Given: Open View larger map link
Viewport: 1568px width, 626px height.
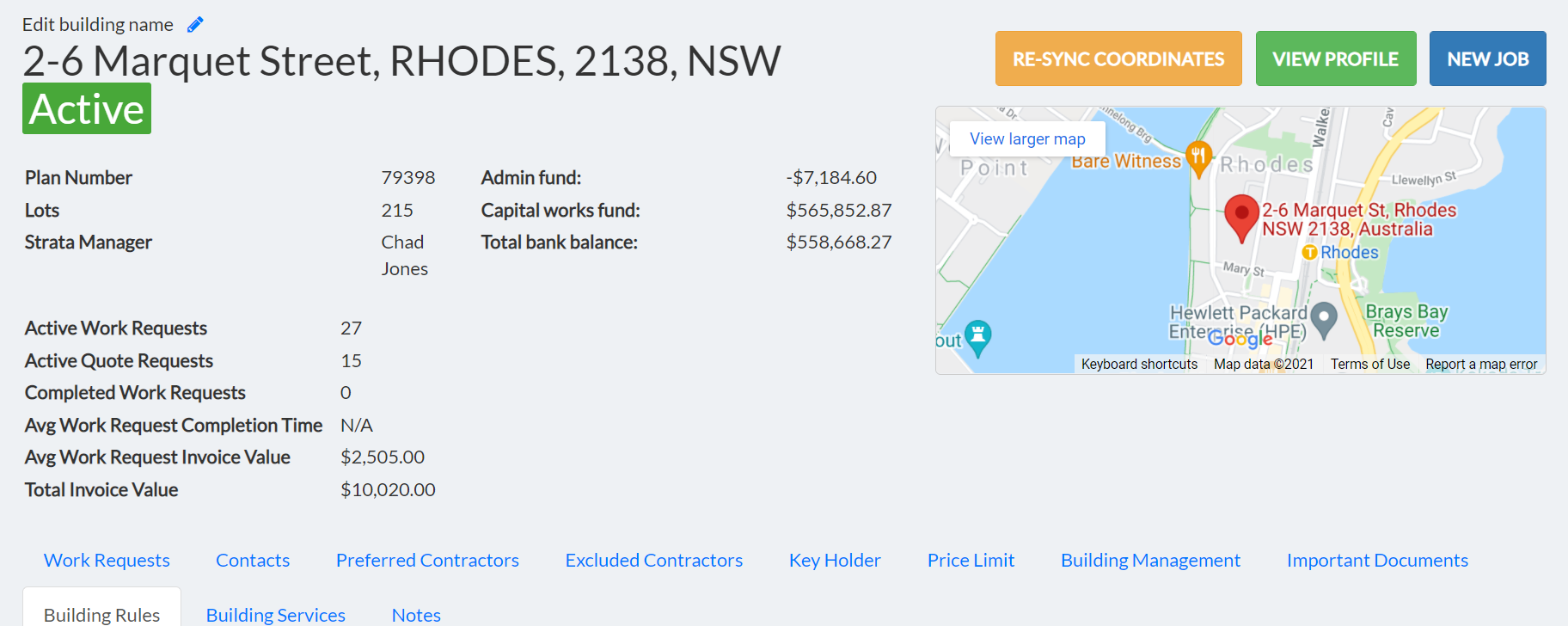Looking at the screenshot, I should (x=1027, y=139).
